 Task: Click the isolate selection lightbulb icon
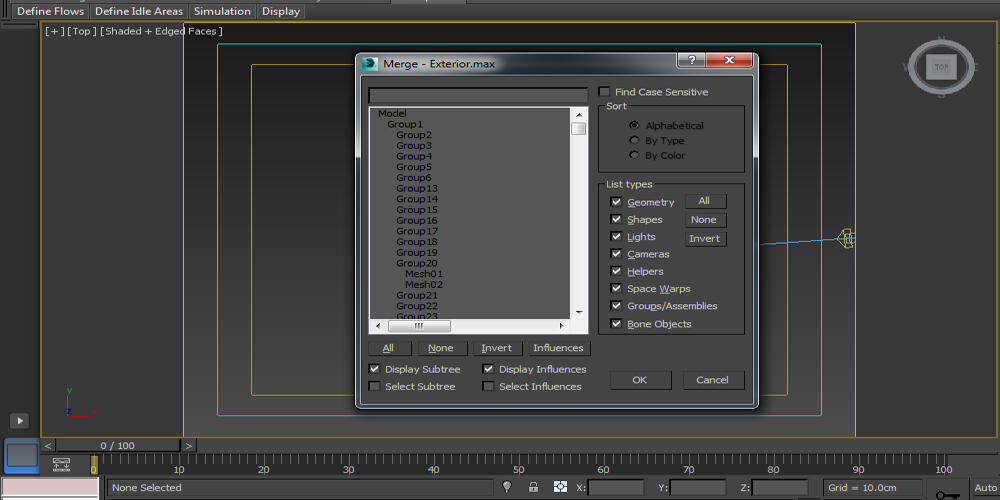tap(507, 487)
